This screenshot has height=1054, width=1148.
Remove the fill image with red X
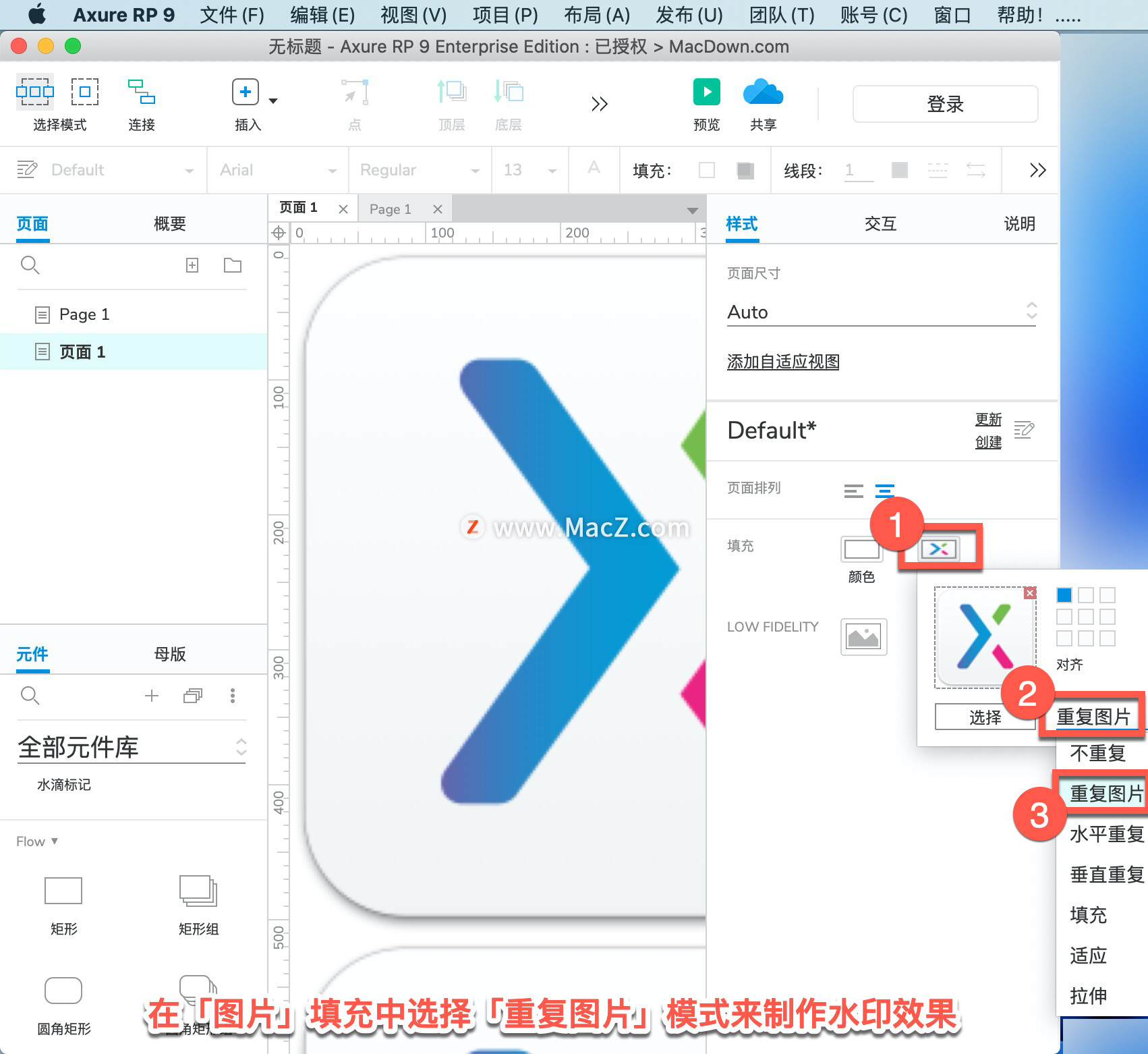(1030, 593)
